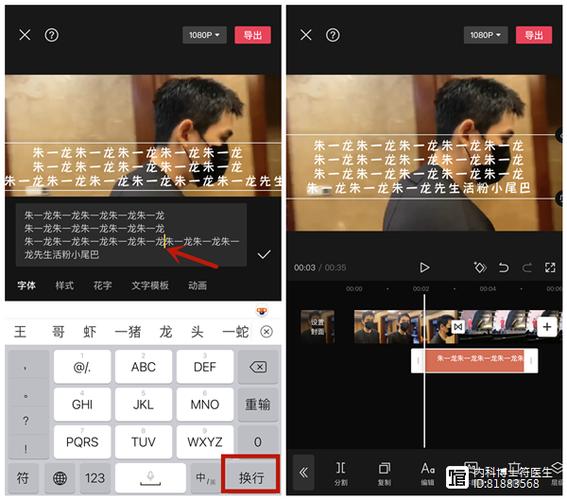The height and width of the screenshot is (500, 567).
Task: Tap the ABC key
Action: (x=144, y=367)
